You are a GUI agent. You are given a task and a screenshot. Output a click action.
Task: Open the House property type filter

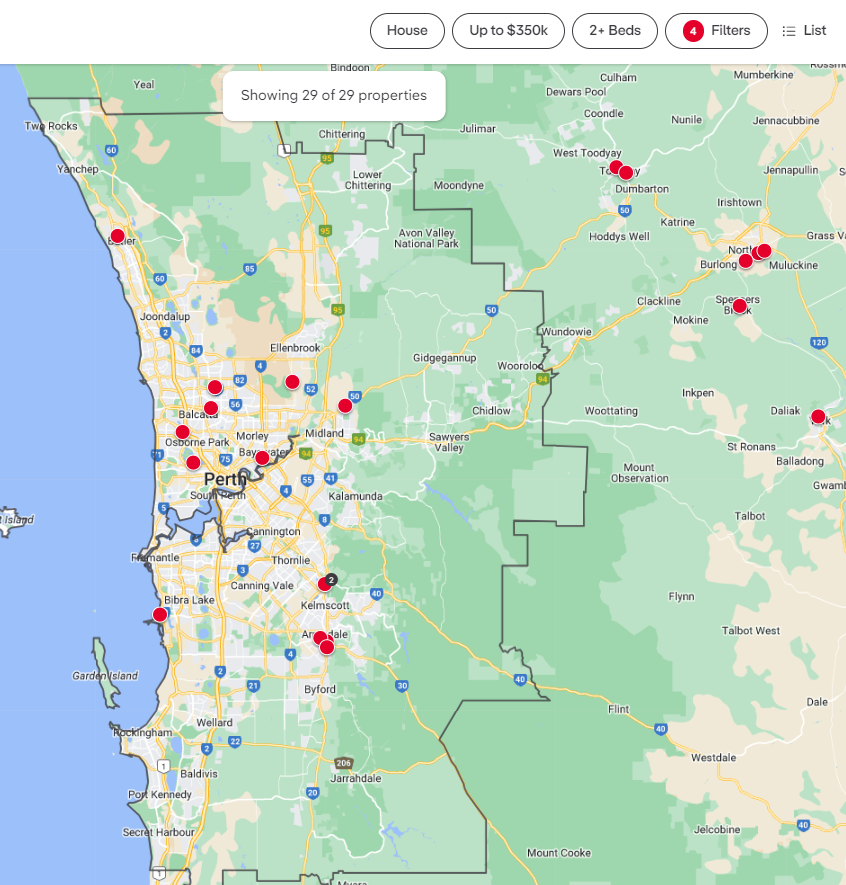pyautogui.click(x=407, y=31)
